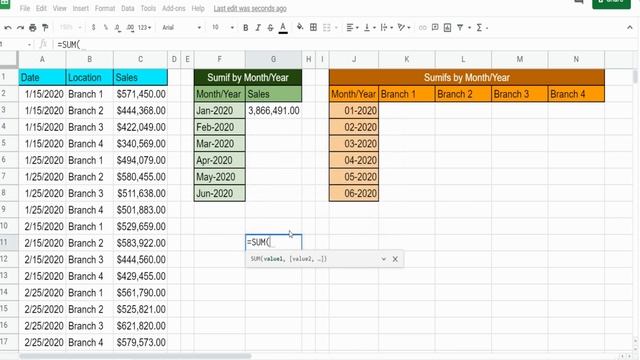Select column A header
The image size is (640, 360).
point(42,59)
